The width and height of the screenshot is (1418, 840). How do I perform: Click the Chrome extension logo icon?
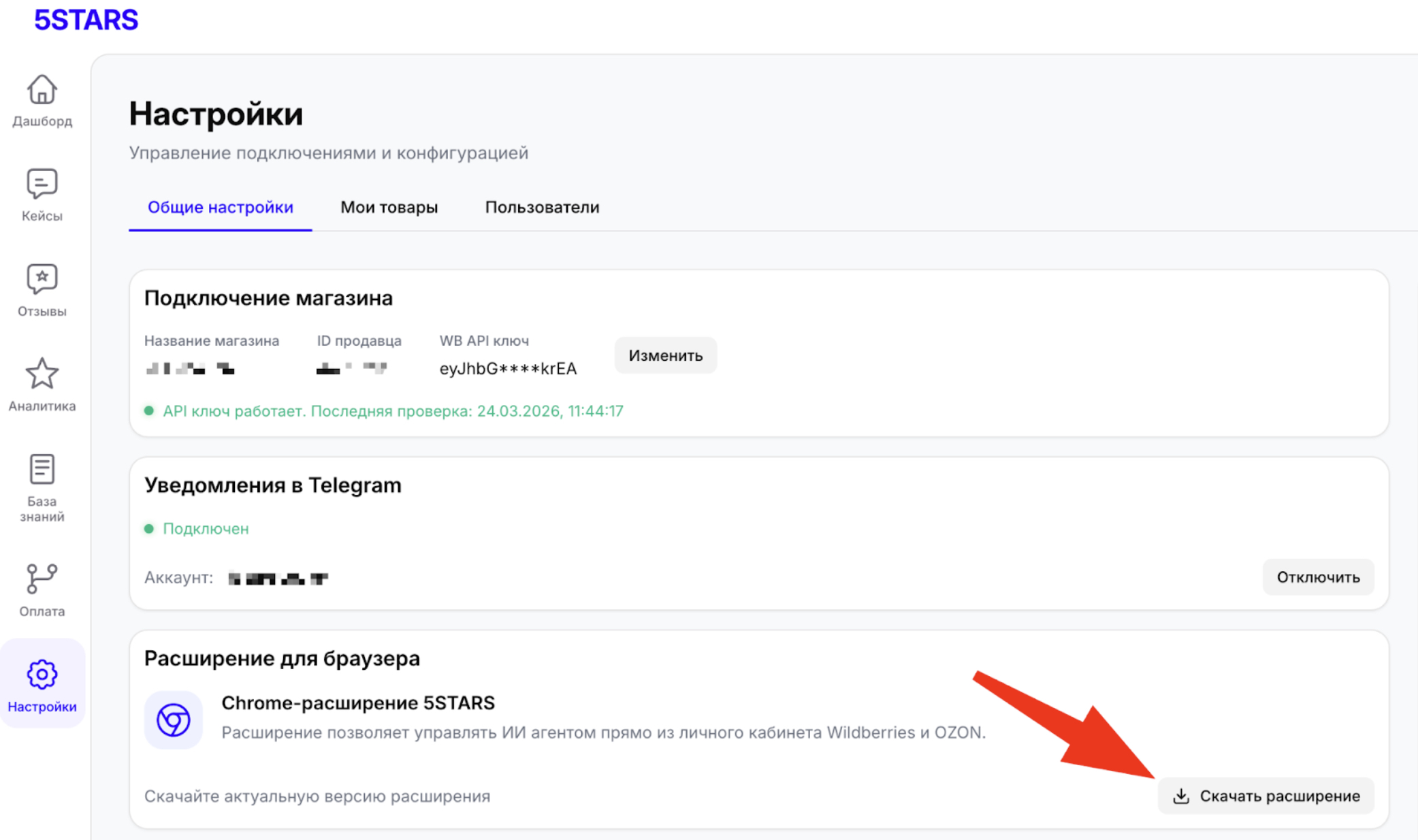[x=173, y=720]
